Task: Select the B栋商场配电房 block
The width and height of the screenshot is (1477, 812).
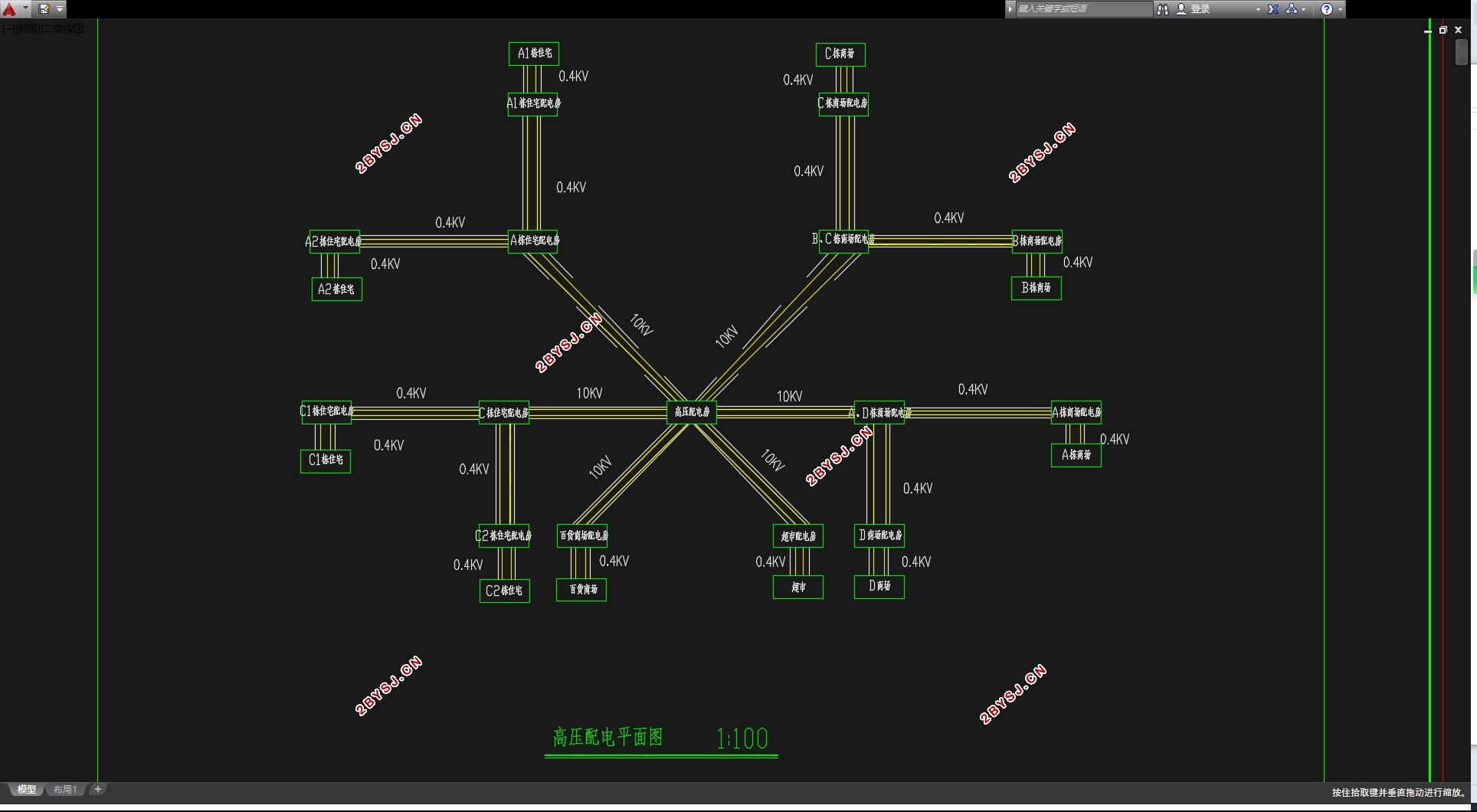Action: 1037,241
